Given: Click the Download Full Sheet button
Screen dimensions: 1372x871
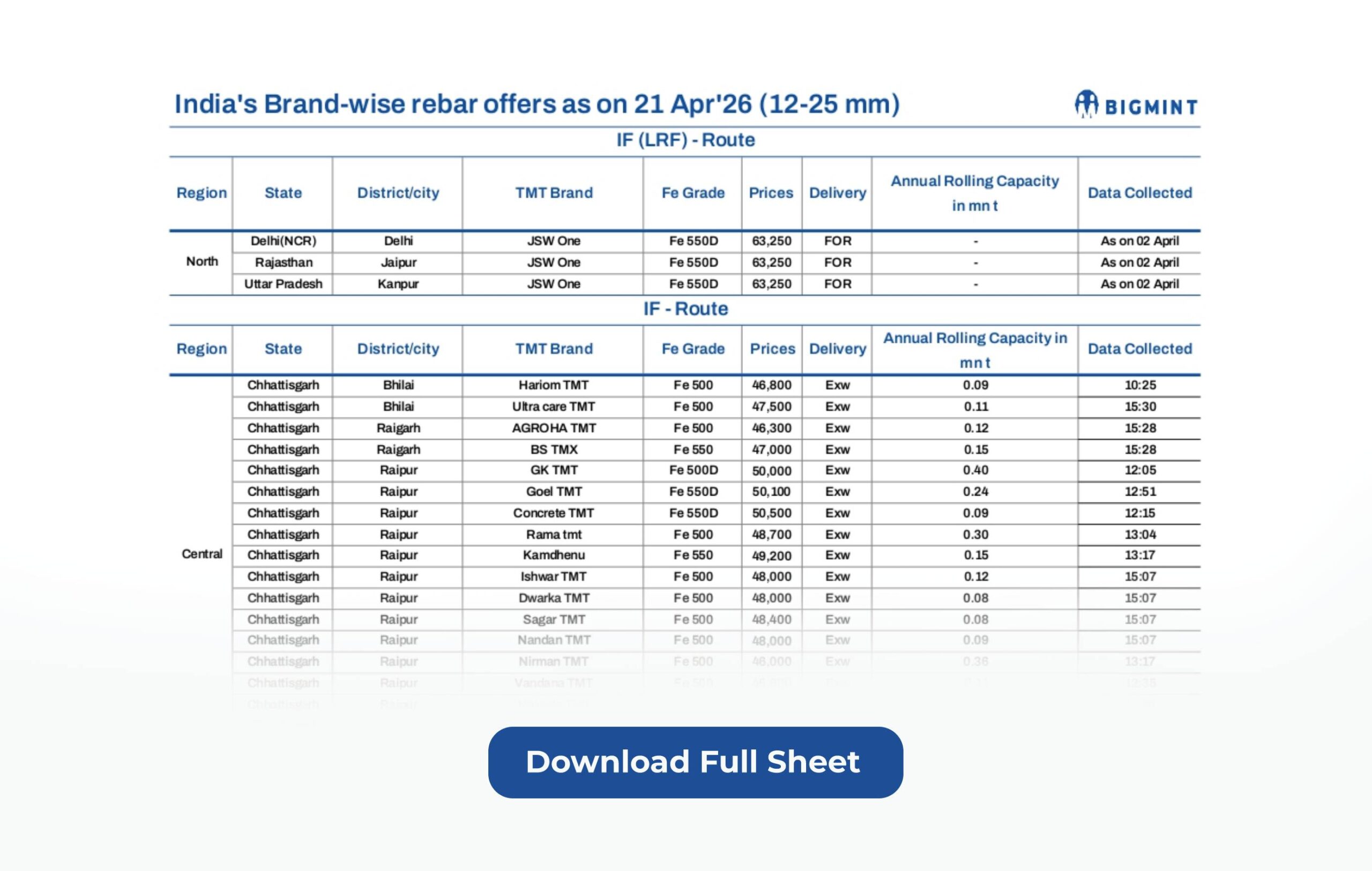Looking at the screenshot, I should tap(695, 762).
